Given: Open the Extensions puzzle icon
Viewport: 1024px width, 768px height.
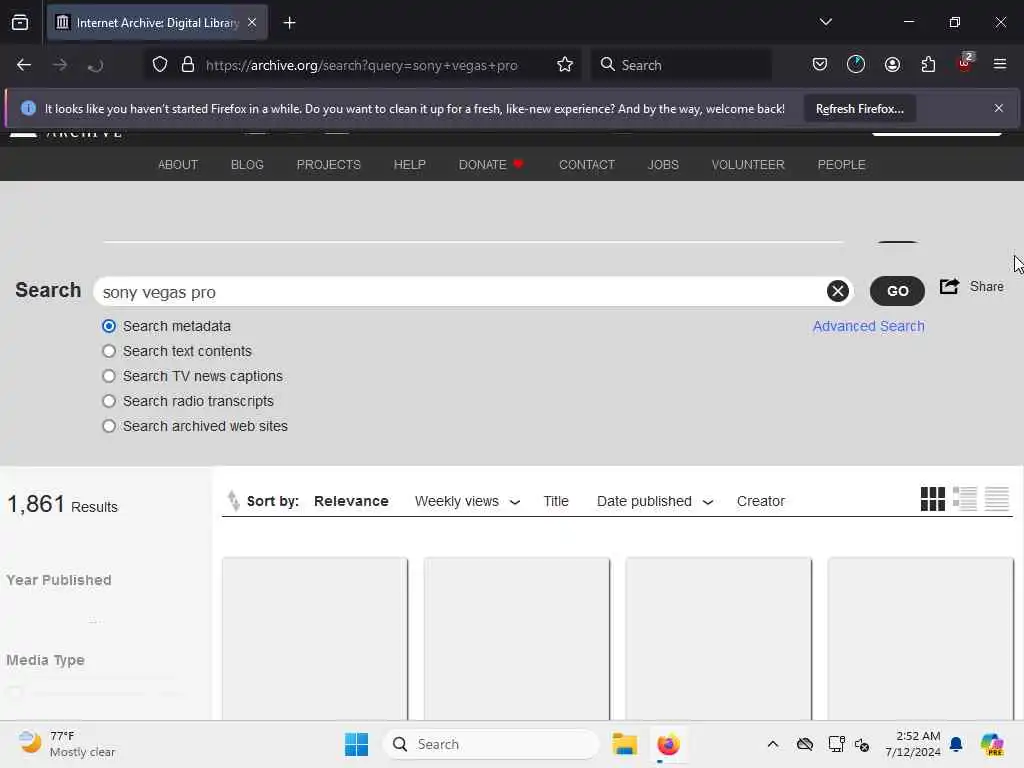Looking at the screenshot, I should click(x=928, y=65).
